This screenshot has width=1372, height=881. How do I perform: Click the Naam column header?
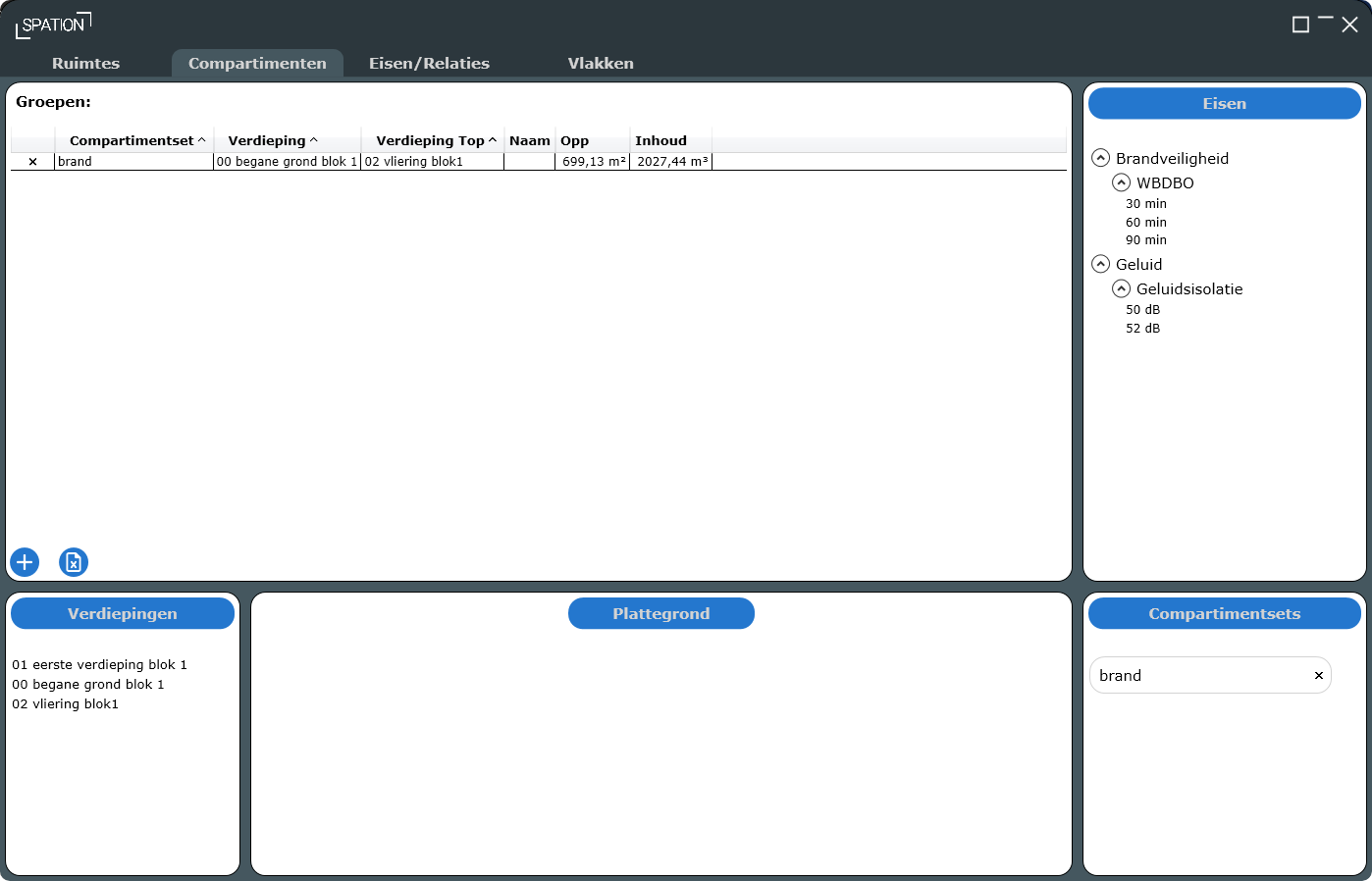[x=530, y=140]
